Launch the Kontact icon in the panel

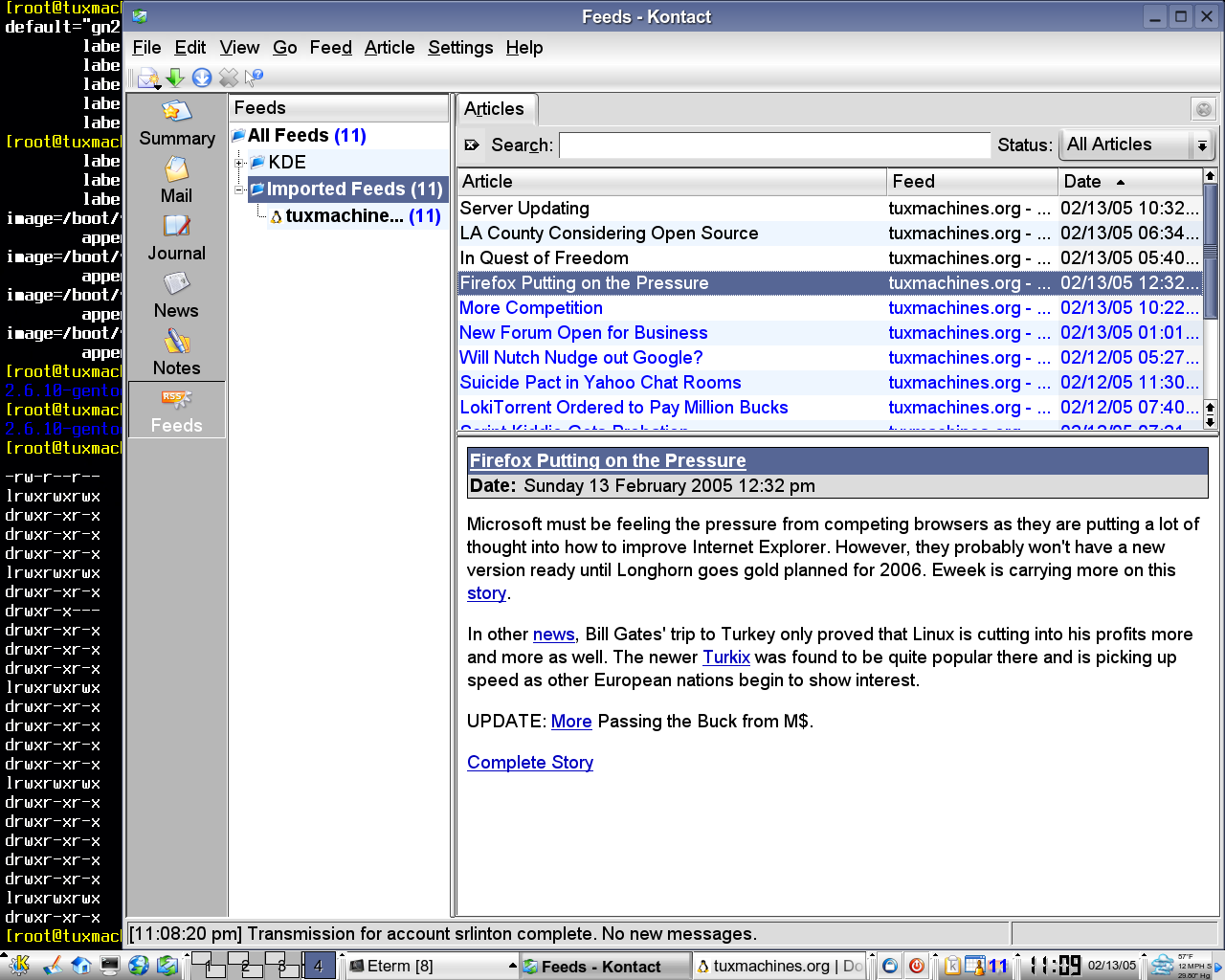coord(167,965)
